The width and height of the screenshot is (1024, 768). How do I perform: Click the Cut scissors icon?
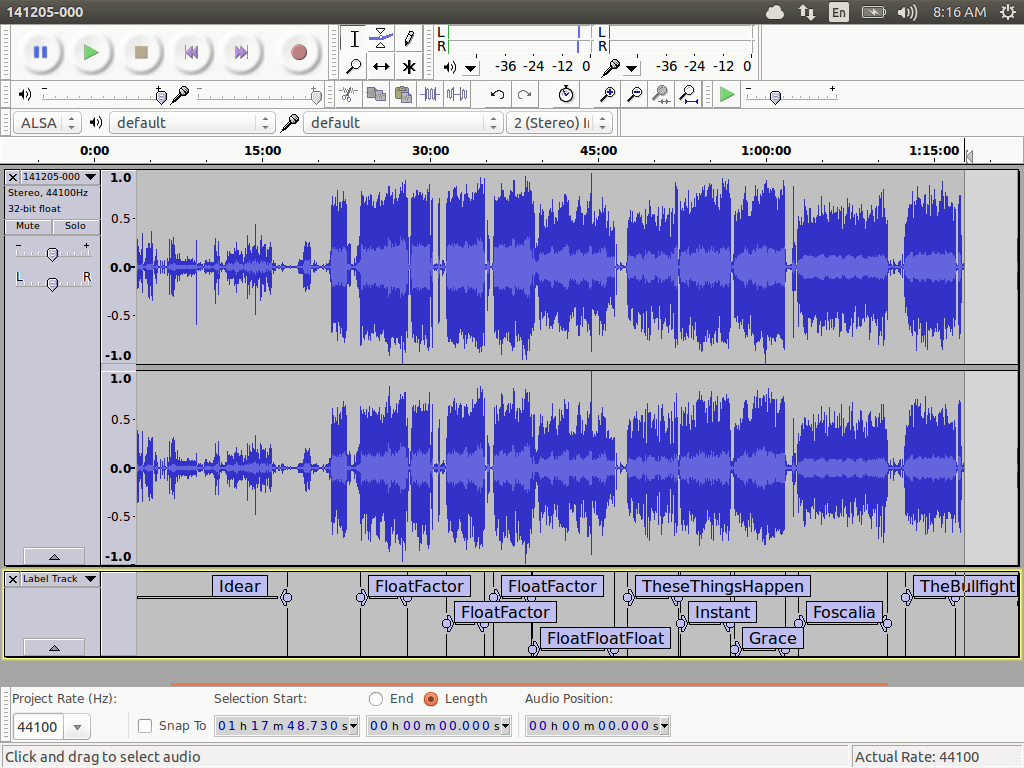pos(348,94)
